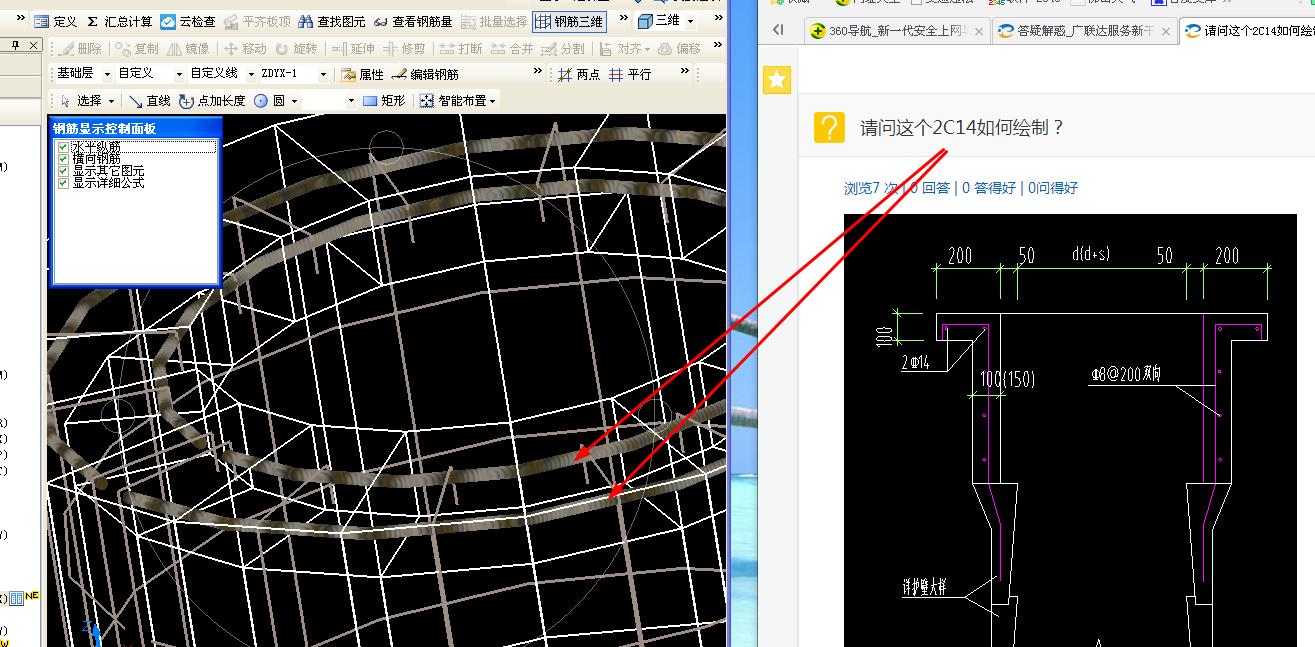Viewport: 1315px width, 647px height.
Task: Click 删除 delete tool
Action: (81, 48)
